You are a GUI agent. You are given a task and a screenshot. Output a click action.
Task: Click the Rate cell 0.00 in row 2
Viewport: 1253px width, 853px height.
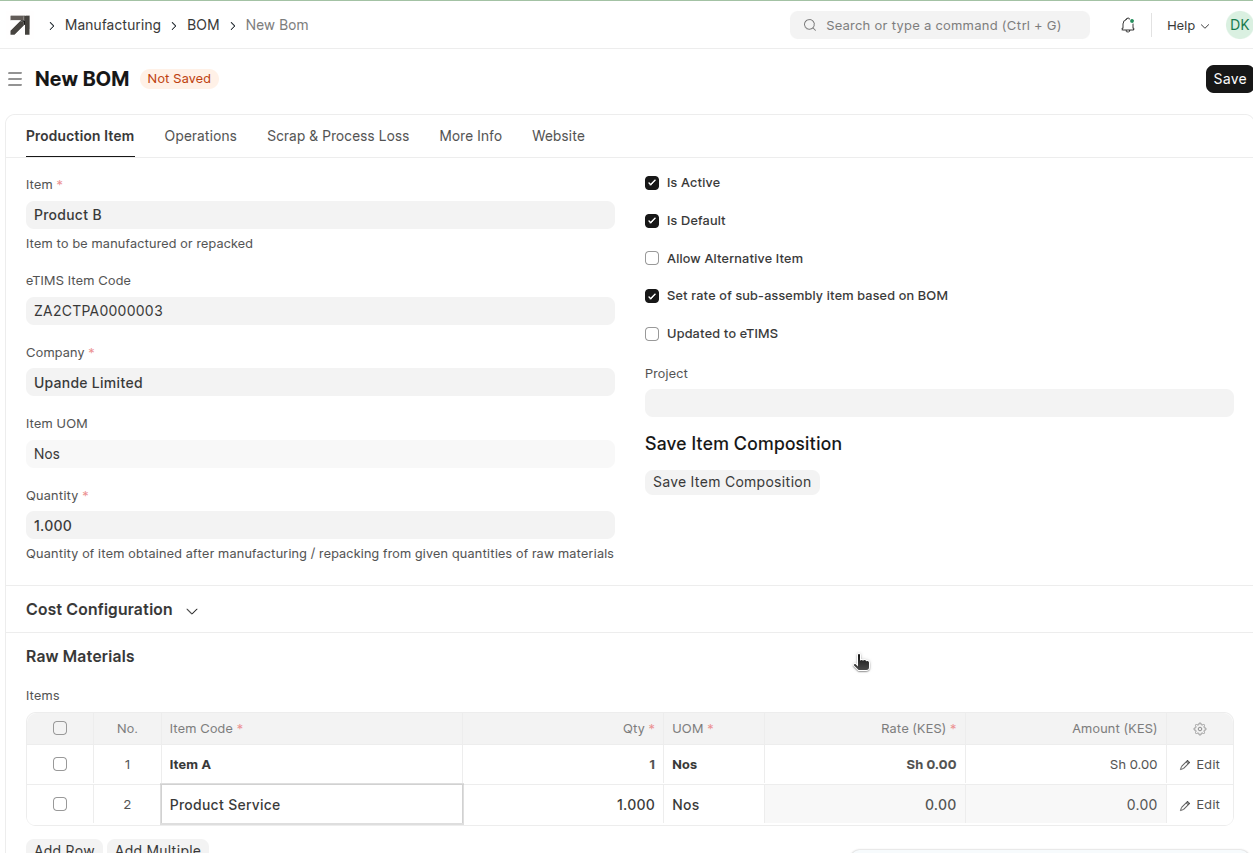[865, 805]
